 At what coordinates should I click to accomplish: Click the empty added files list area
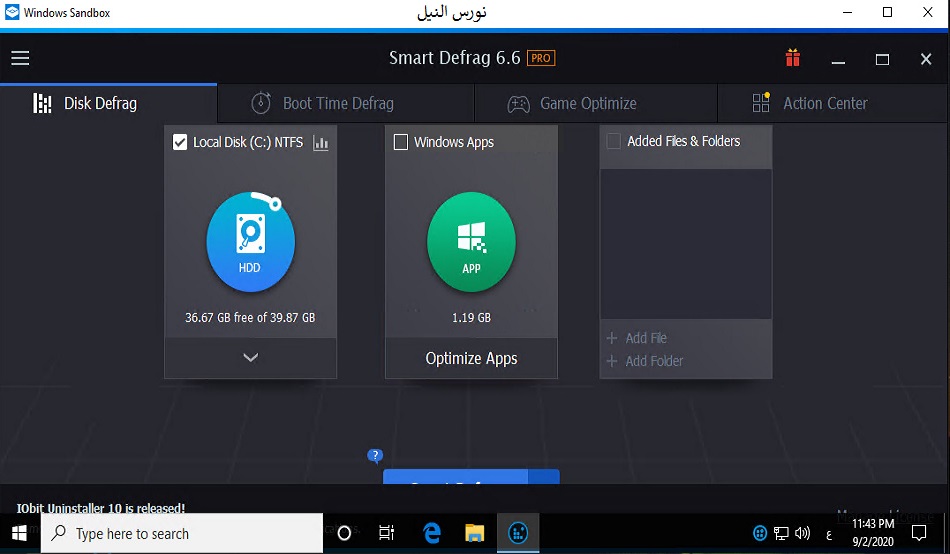pyautogui.click(x=686, y=244)
